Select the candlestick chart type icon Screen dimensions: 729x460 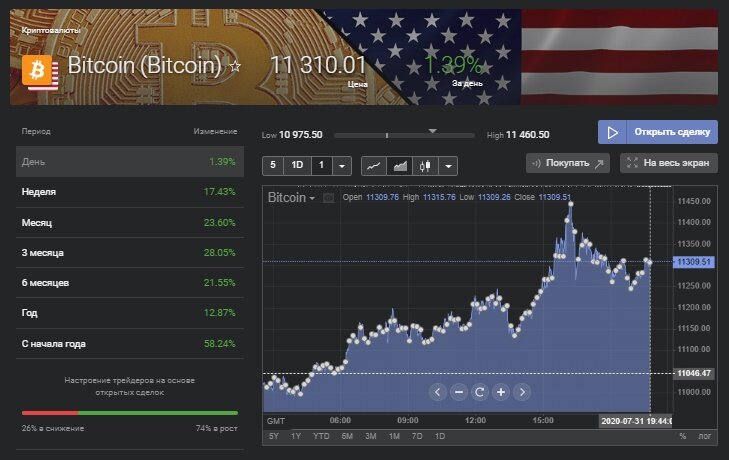[426, 165]
